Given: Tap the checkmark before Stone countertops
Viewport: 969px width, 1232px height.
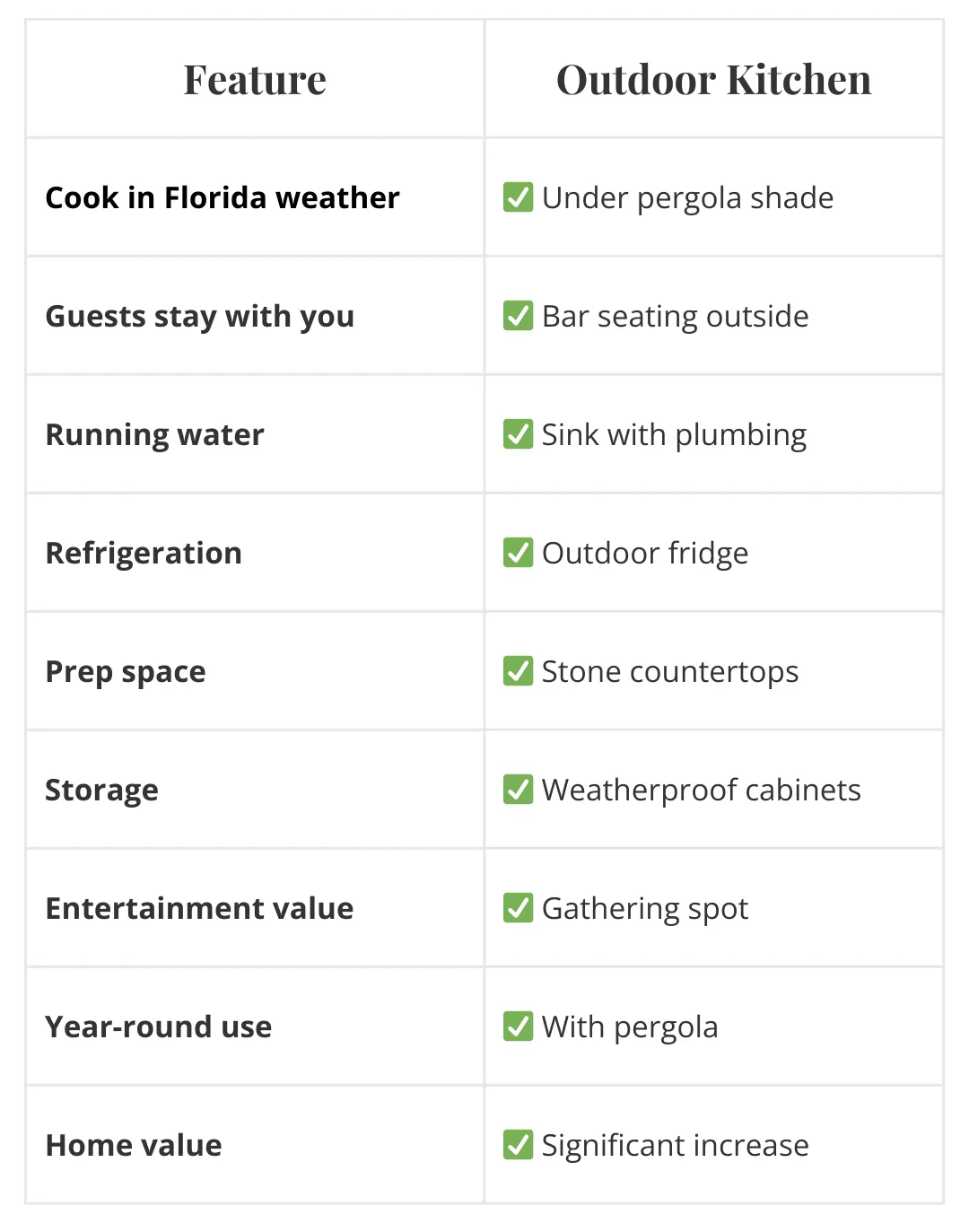Looking at the screenshot, I should (518, 670).
